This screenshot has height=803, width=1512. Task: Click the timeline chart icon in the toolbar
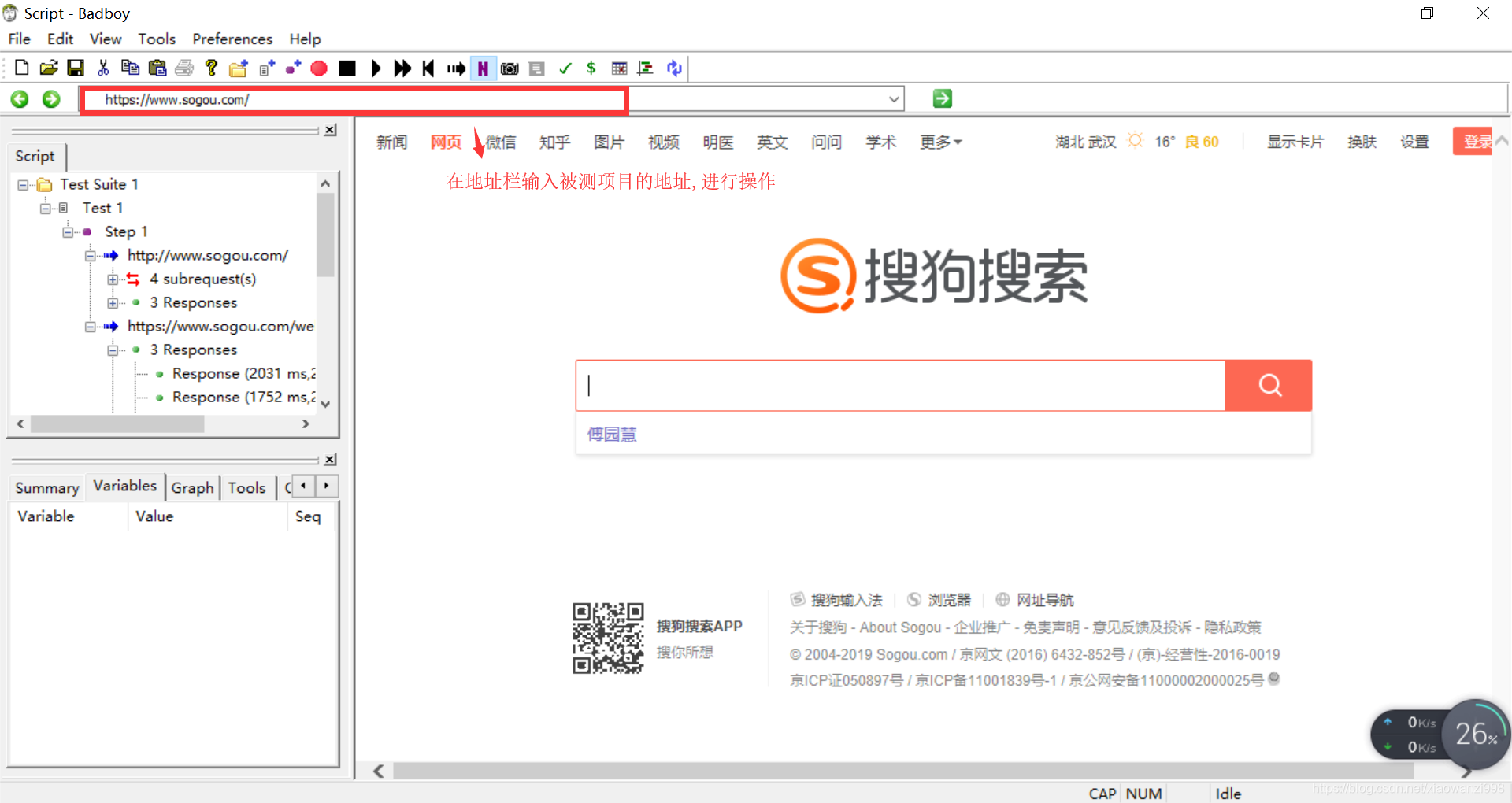pos(646,68)
